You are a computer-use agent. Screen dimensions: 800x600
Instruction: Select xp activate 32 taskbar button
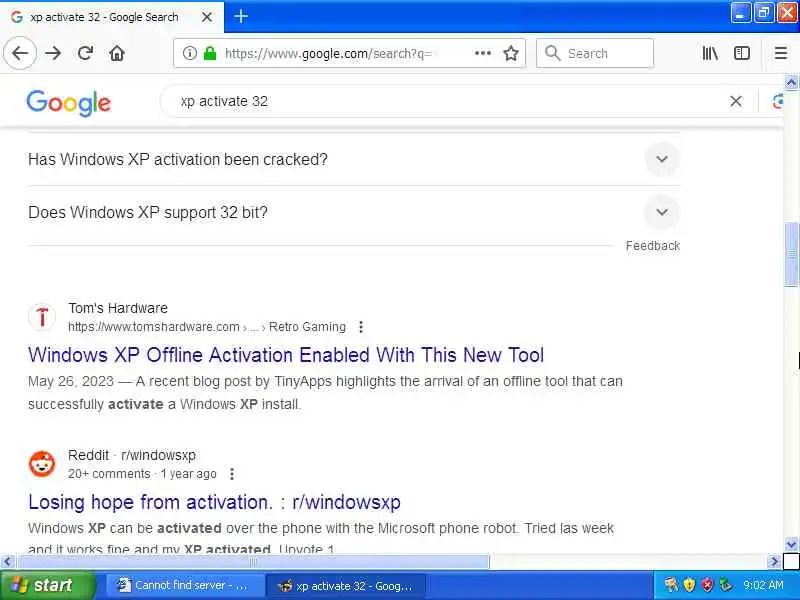click(x=345, y=585)
